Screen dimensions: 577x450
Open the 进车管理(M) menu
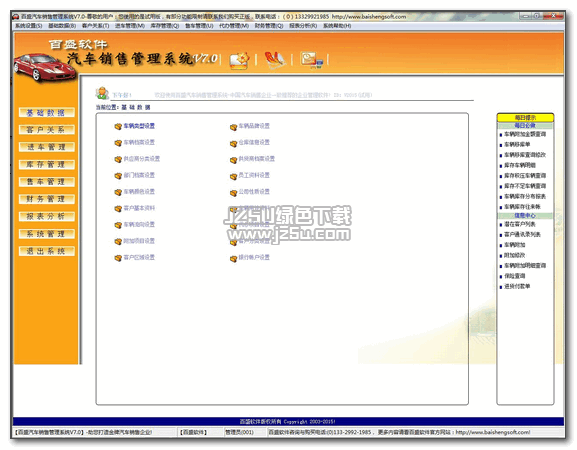pos(130,26)
